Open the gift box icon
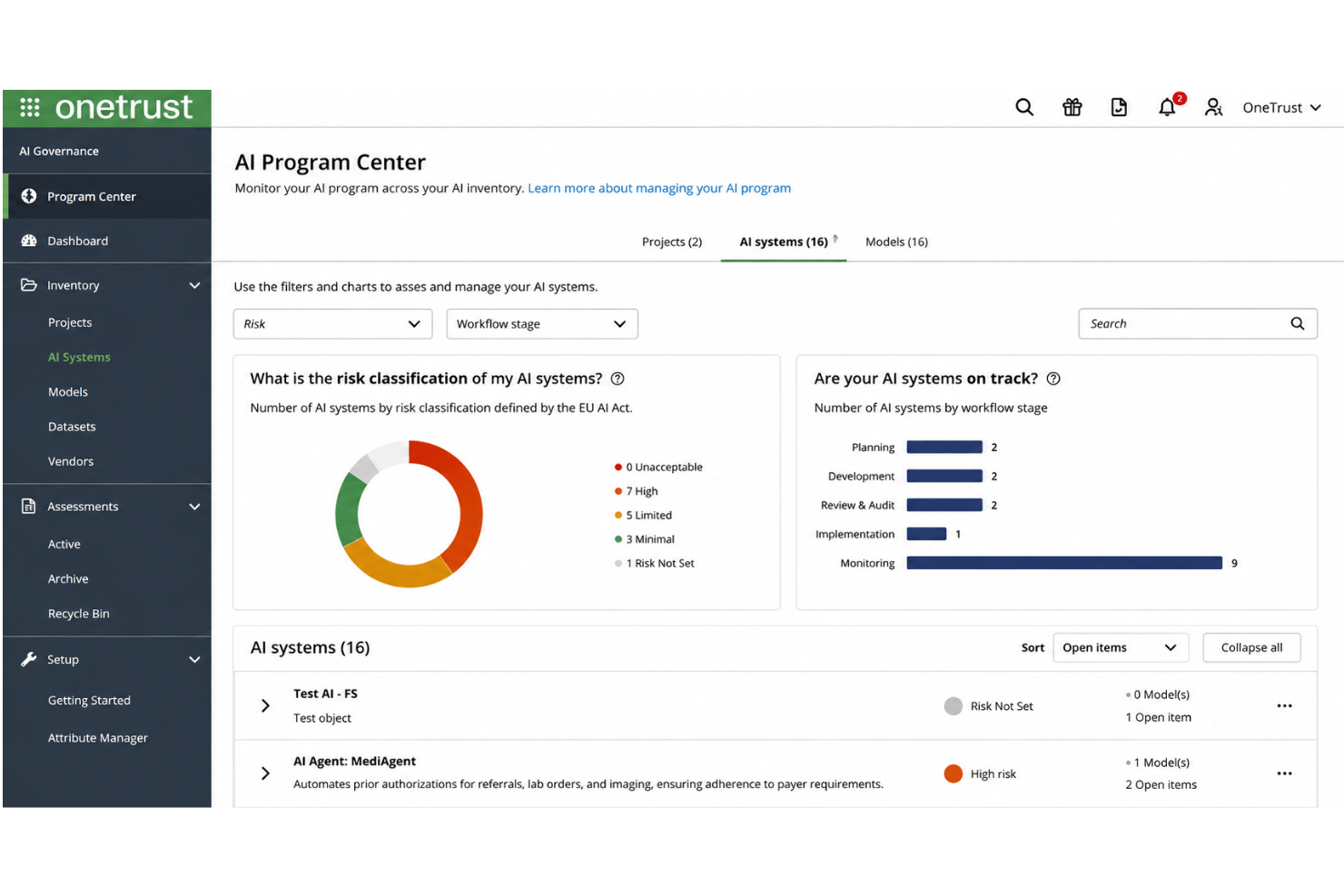The height and width of the screenshot is (896, 1344). coord(1072,107)
